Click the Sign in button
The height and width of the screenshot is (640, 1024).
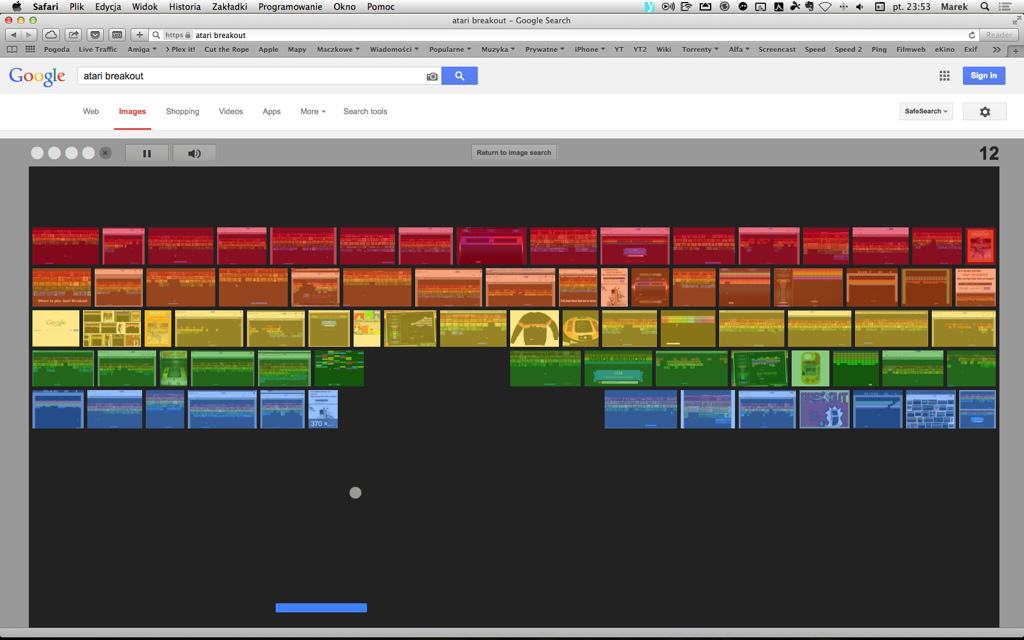click(x=983, y=76)
